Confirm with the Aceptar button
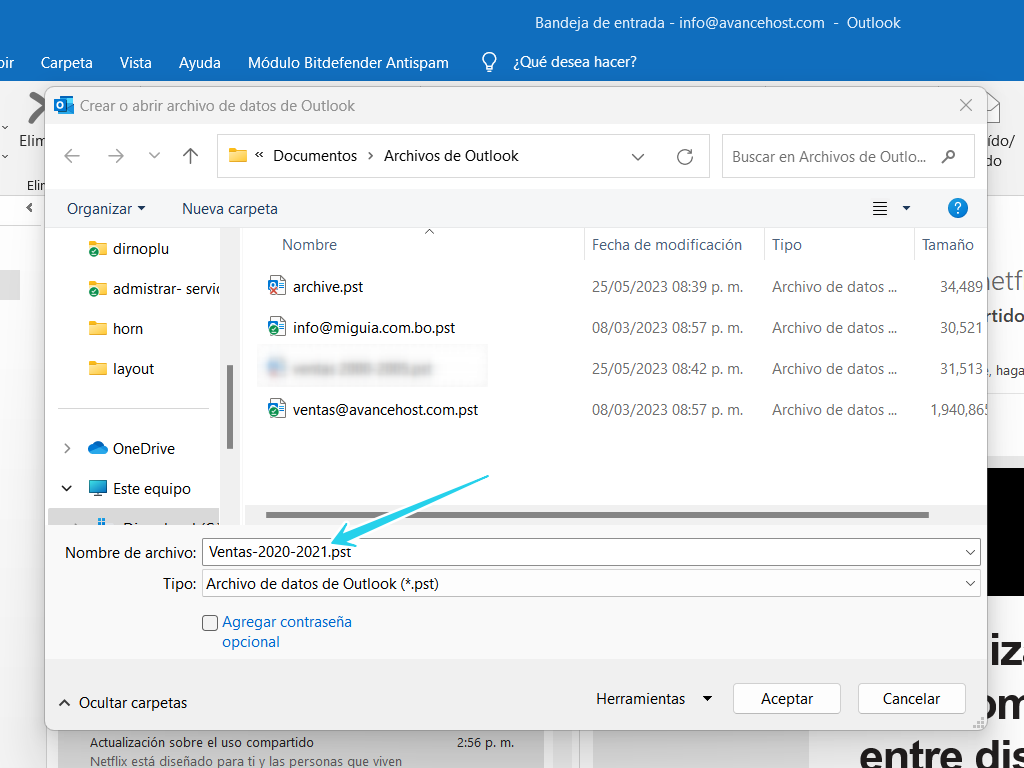Viewport: 1024px width, 768px height. [786, 699]
